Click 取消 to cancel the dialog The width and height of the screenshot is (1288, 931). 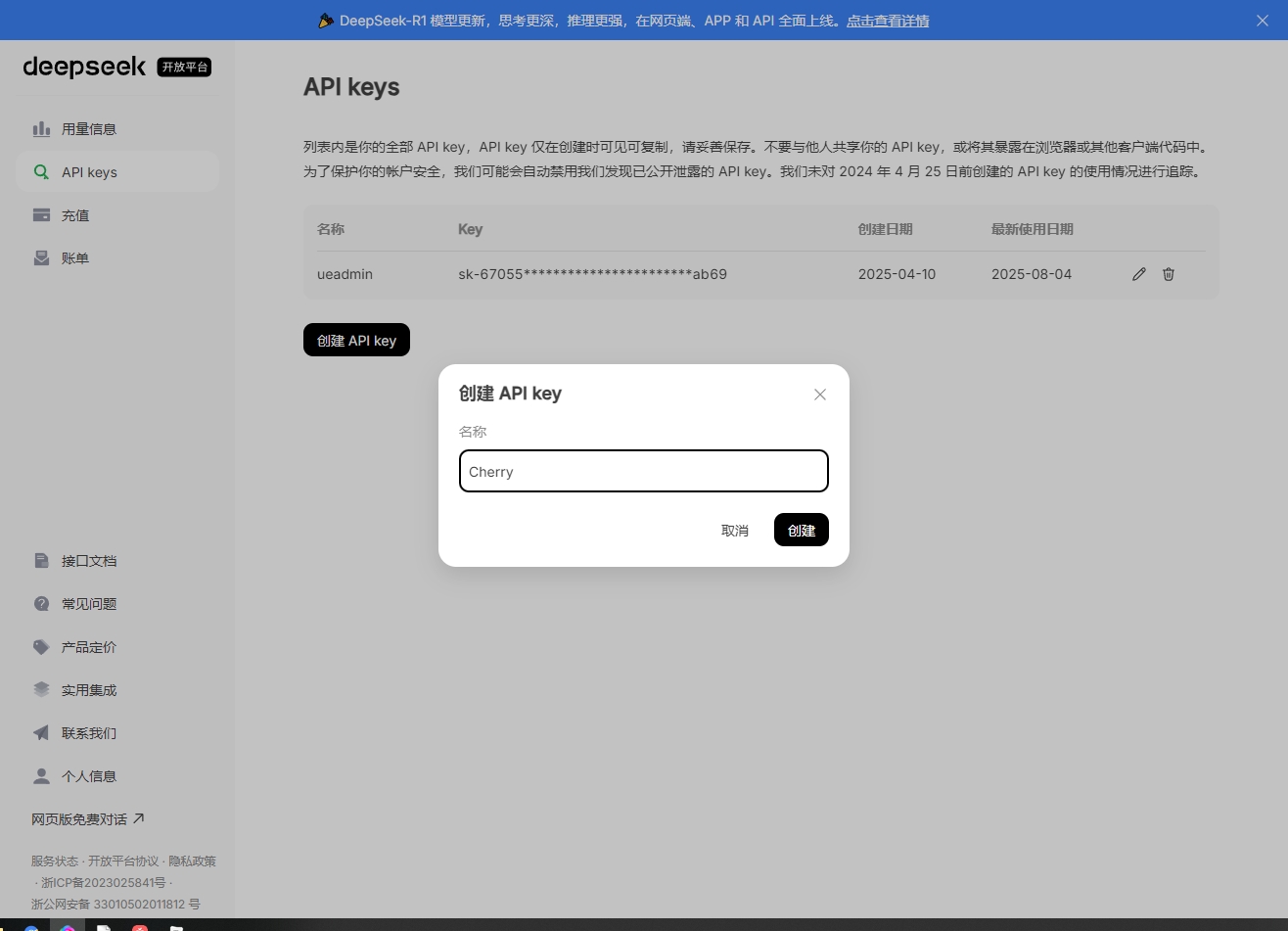point(735,531)
